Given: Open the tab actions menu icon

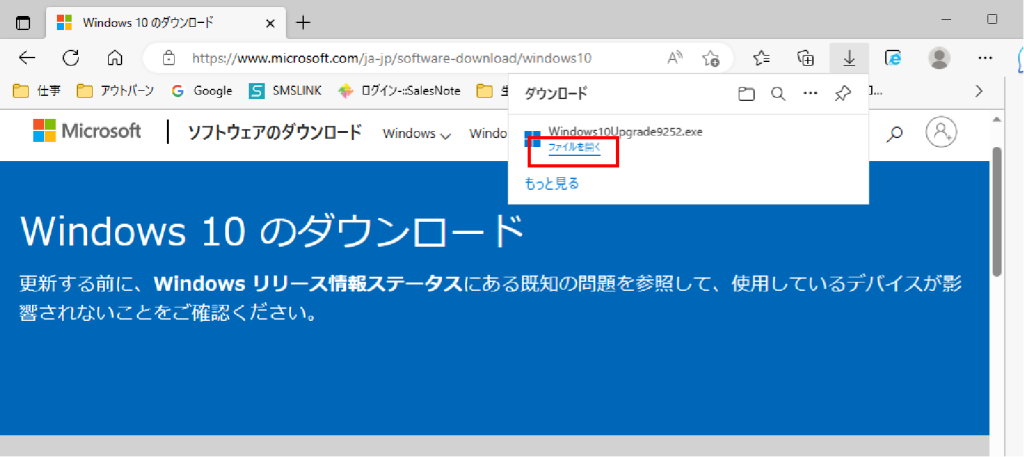Looking at the screenshot, I should tap(23, 23).
